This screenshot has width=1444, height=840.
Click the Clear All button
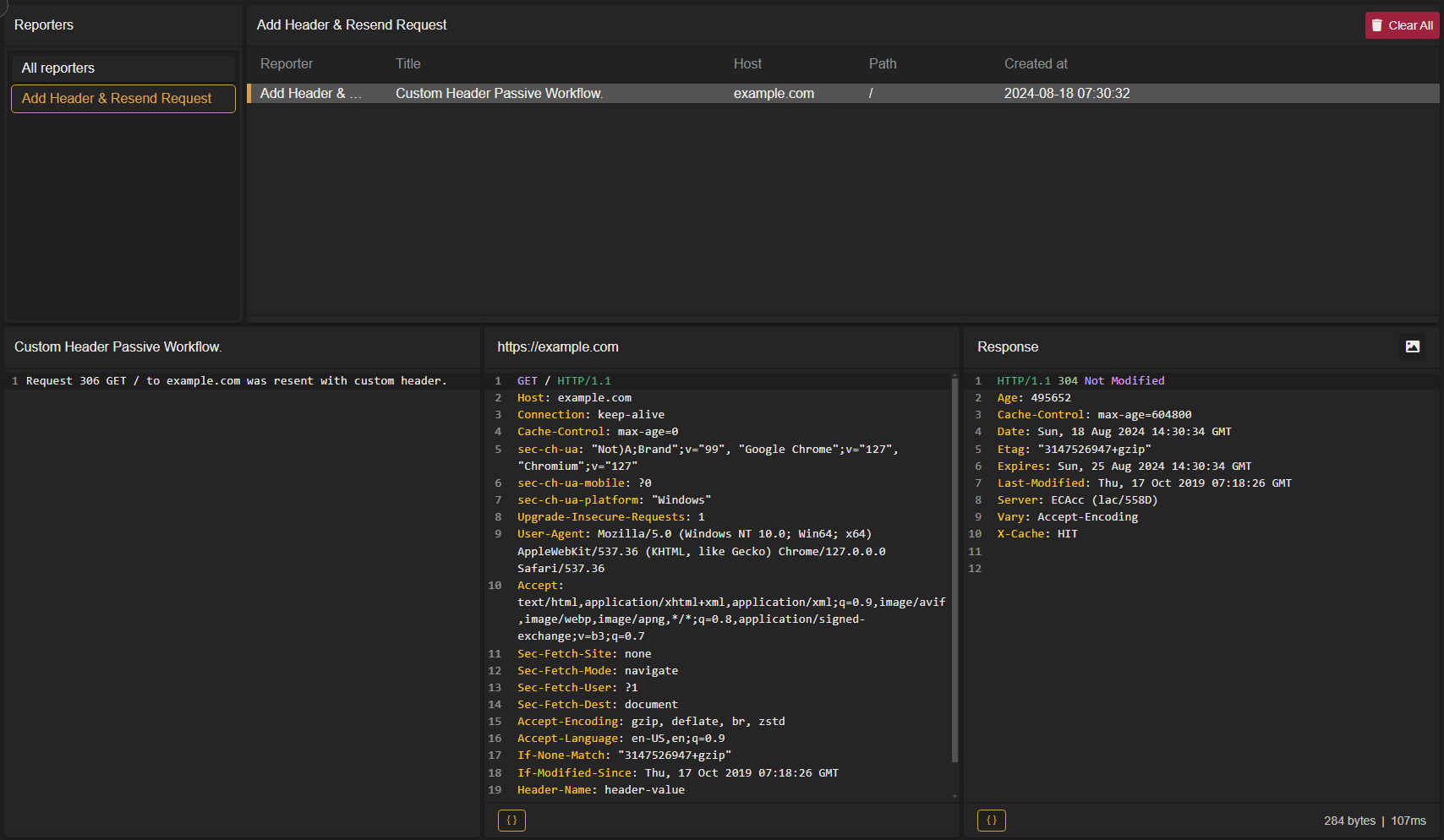tap(1402, 25)
